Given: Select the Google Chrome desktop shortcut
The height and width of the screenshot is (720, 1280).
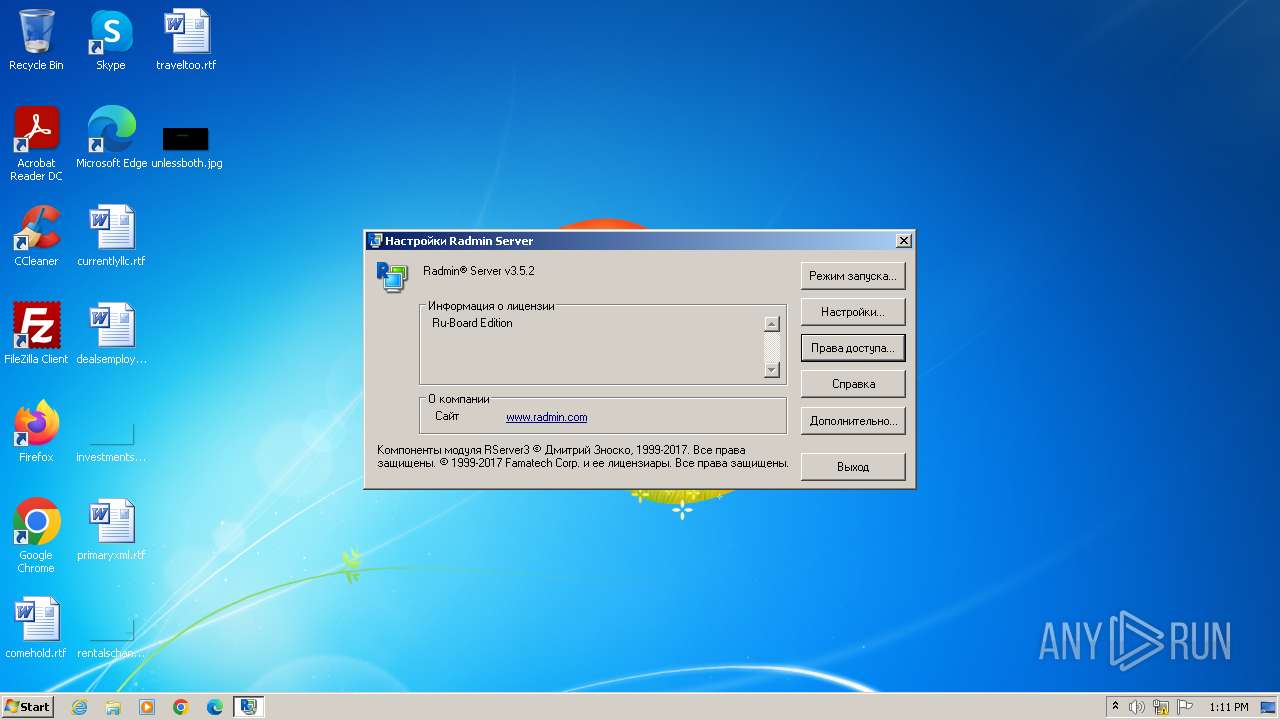Looking at the screenshot, I should click(36, 536).
